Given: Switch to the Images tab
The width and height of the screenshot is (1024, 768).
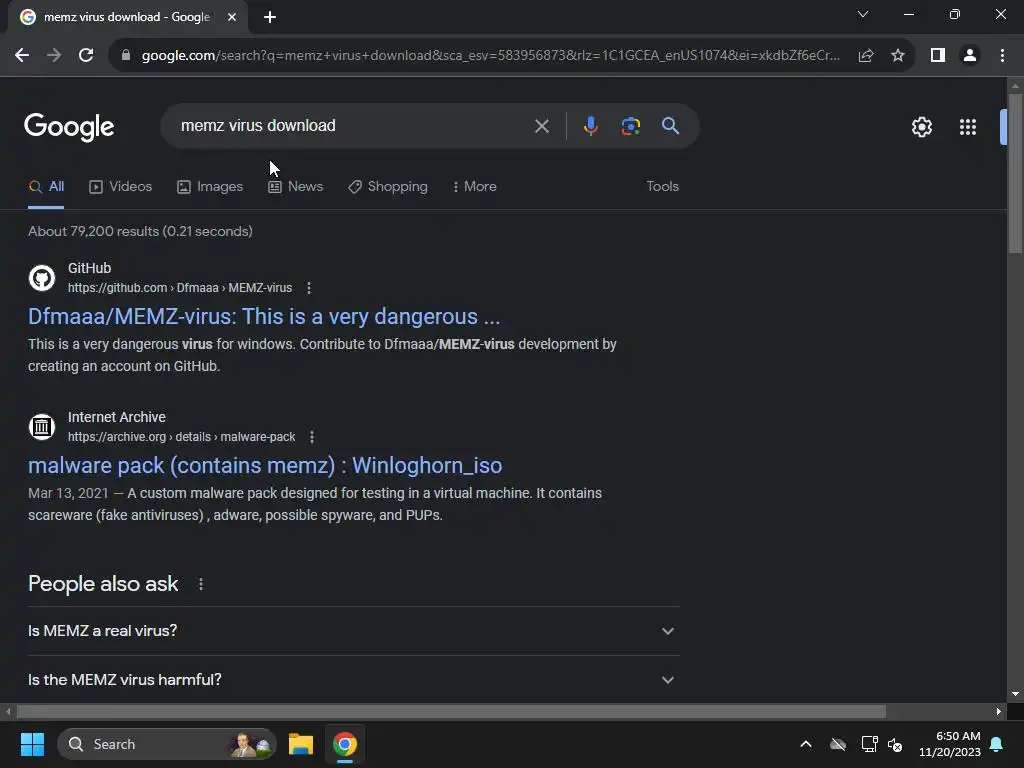Looking at the screenshot, I should point(210,187).
